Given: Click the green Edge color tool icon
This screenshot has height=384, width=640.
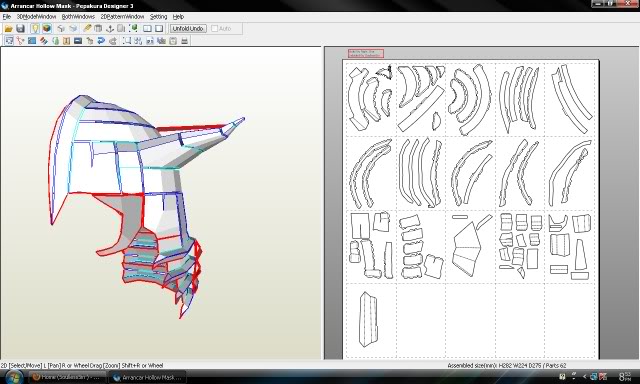Looking at the screenshot, I should [x=56, y=41].
